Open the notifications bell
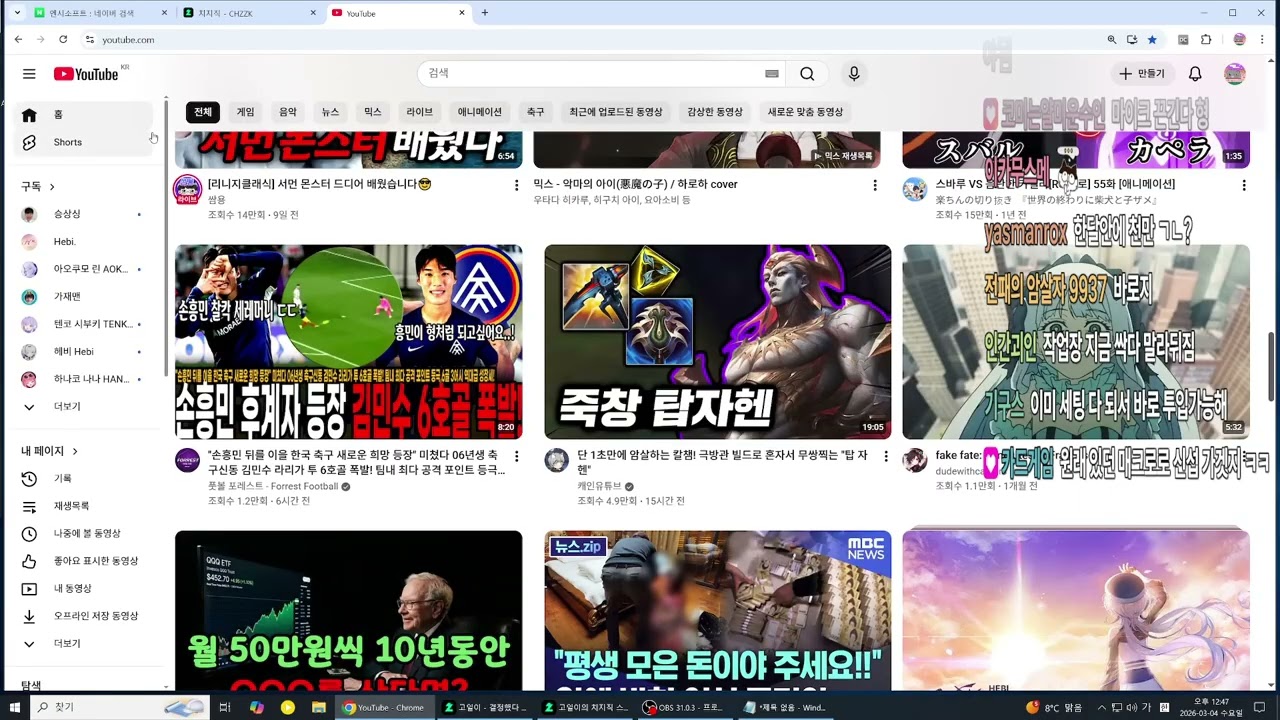The image size is (1280, 720). point(1195,74)
